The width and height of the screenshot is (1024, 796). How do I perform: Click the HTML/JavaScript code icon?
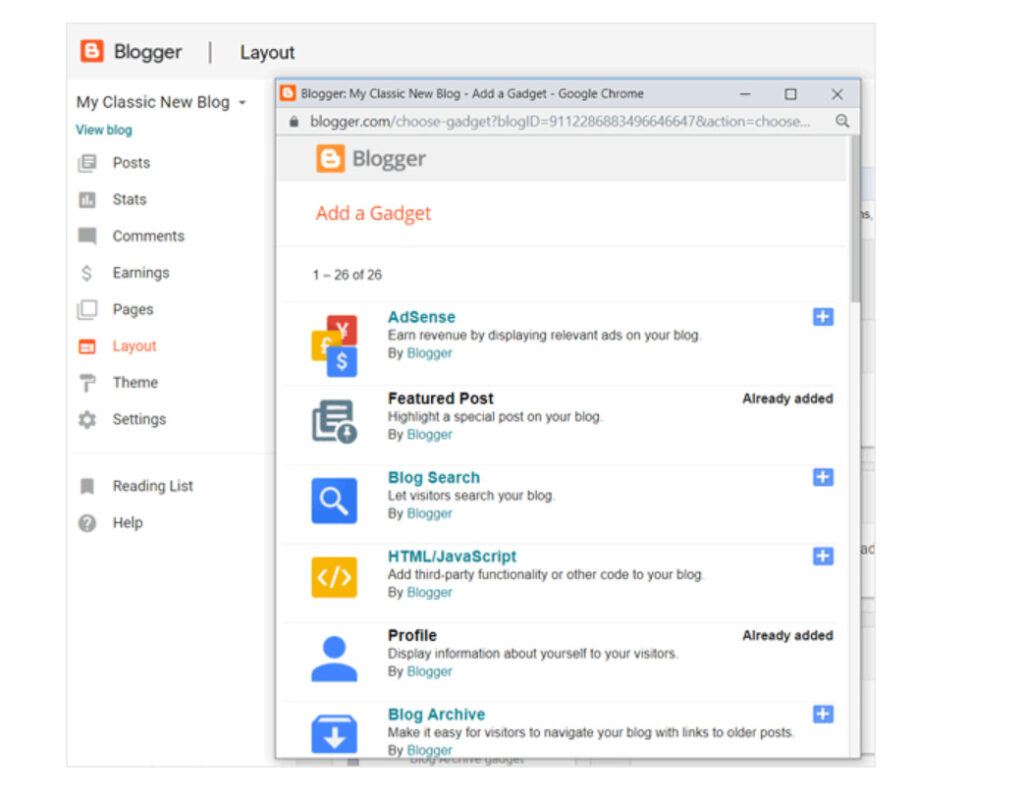pyautogui.click(x=334, y=577)
